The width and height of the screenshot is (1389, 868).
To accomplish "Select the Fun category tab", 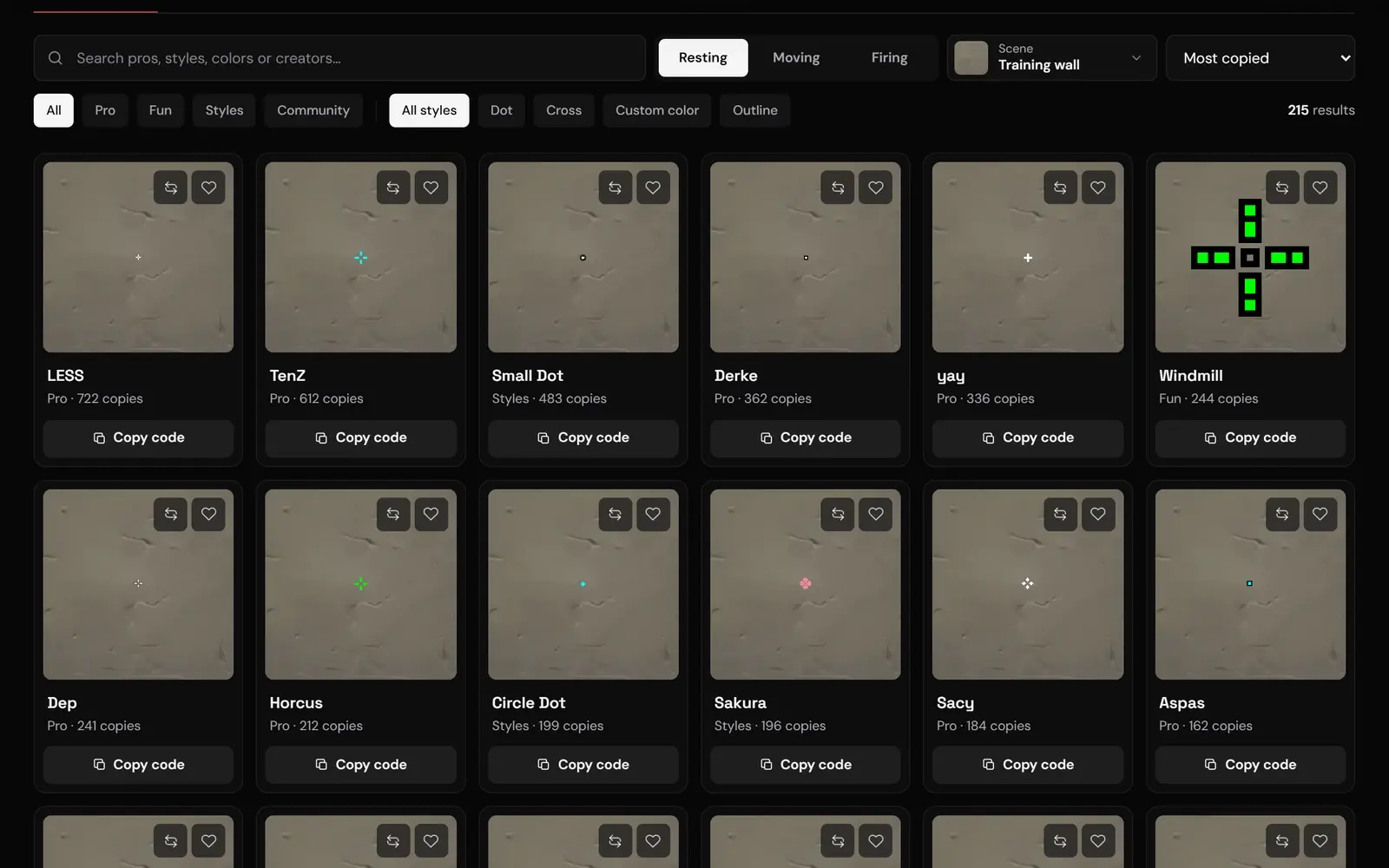I will pos(161,110).
